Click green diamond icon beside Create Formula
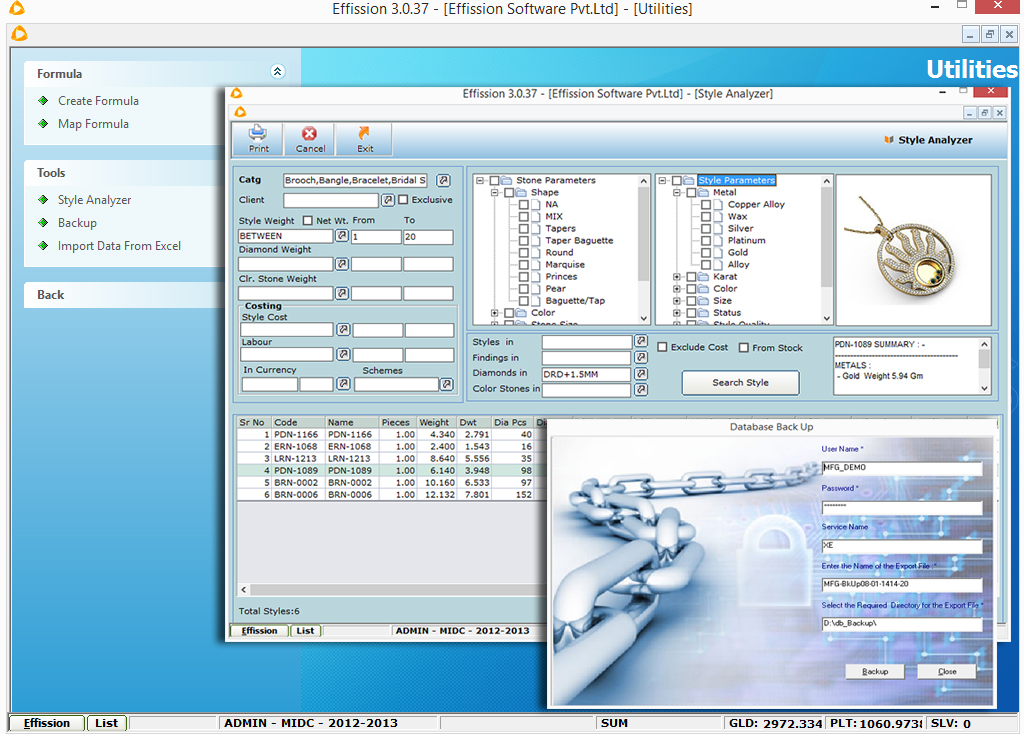 point(43,101)
